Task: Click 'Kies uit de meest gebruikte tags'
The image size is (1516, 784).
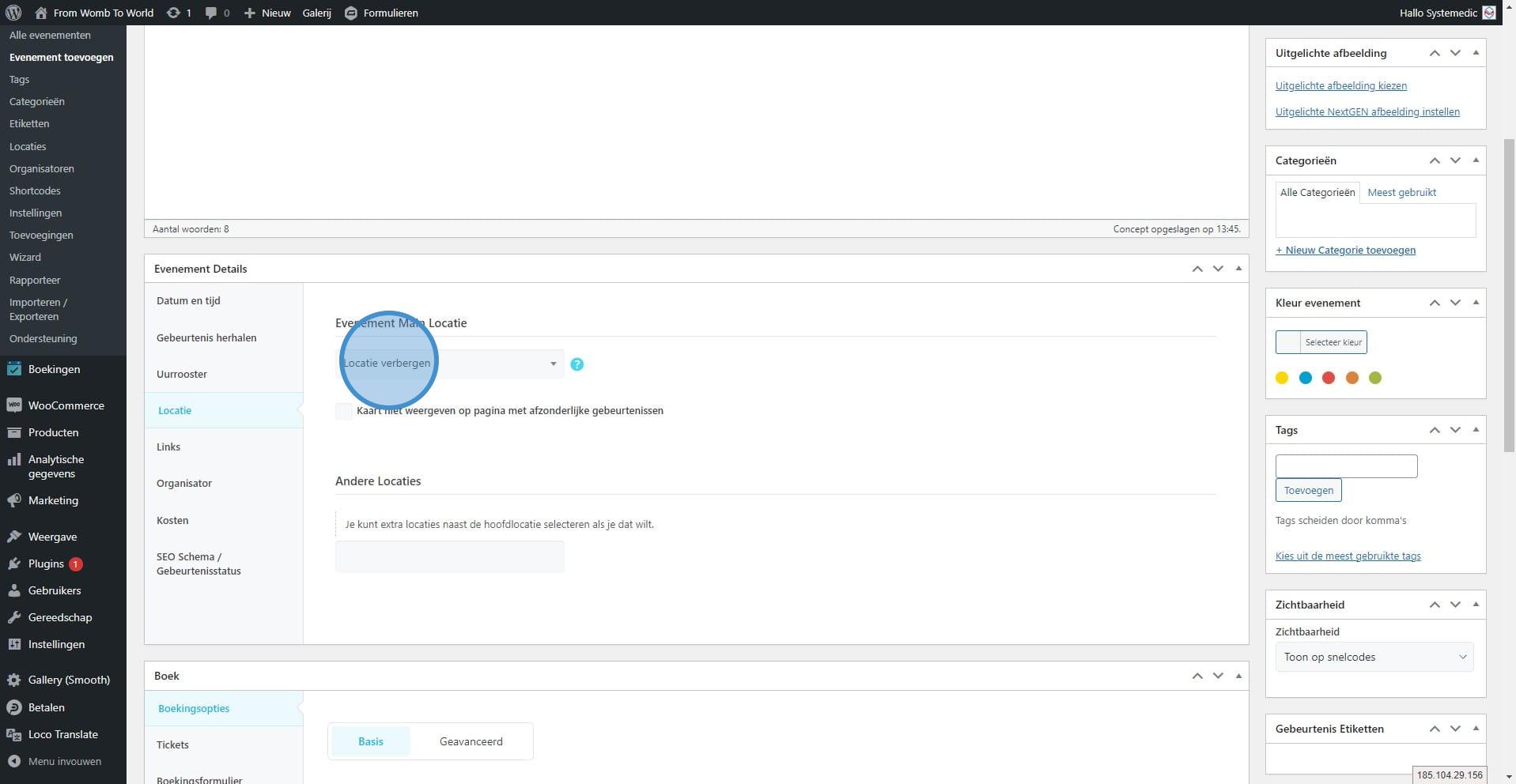Action: pos(1348,556)
